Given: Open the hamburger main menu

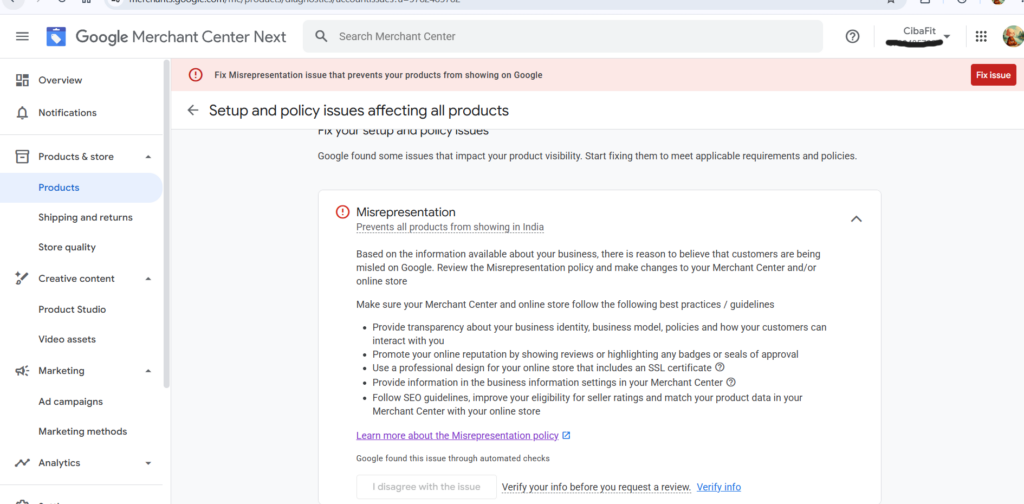Looking at the screenshot, I should [22, 37].
